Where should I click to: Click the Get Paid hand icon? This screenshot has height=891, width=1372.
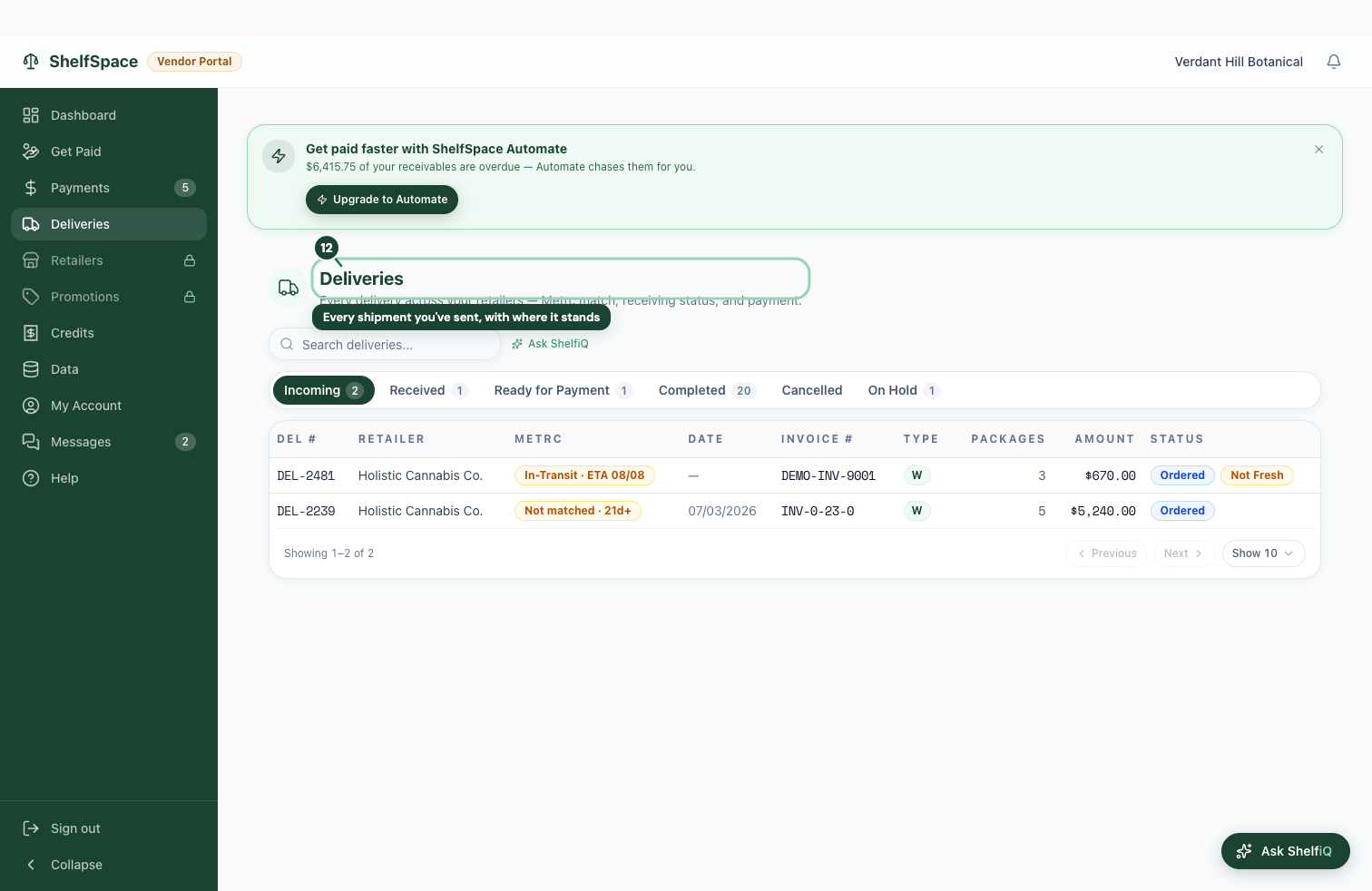click(x=31, y=152)
